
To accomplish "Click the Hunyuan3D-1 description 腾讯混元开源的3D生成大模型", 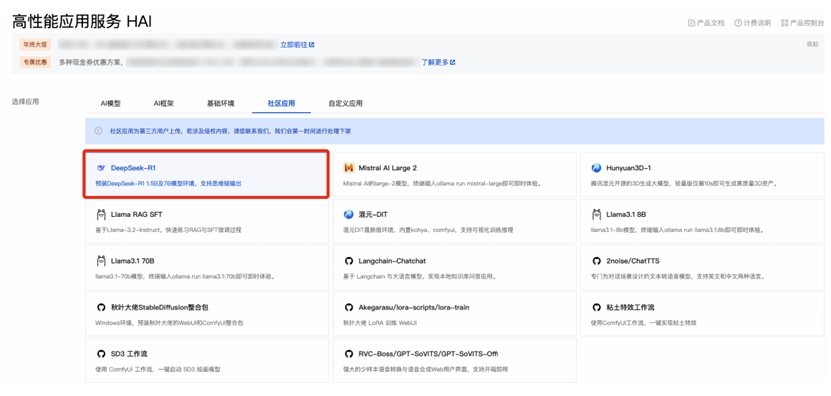I will click(684, 183).
